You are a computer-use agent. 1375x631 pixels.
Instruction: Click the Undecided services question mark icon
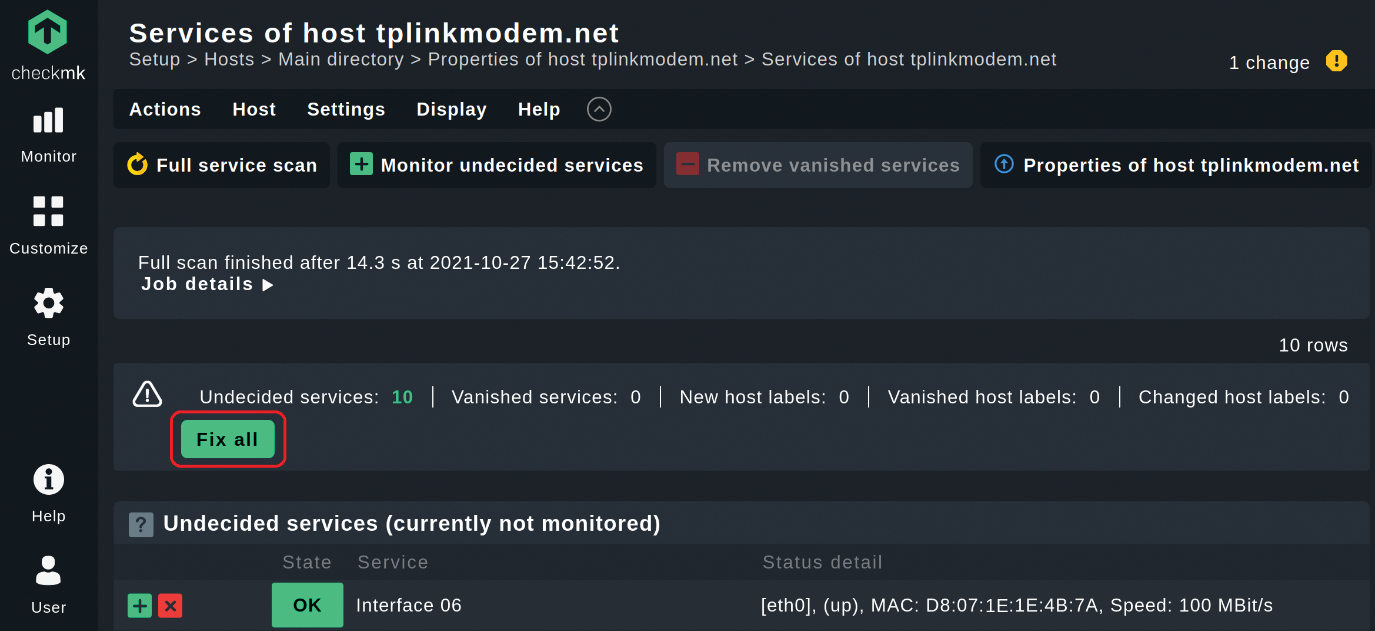pos(141,524)
